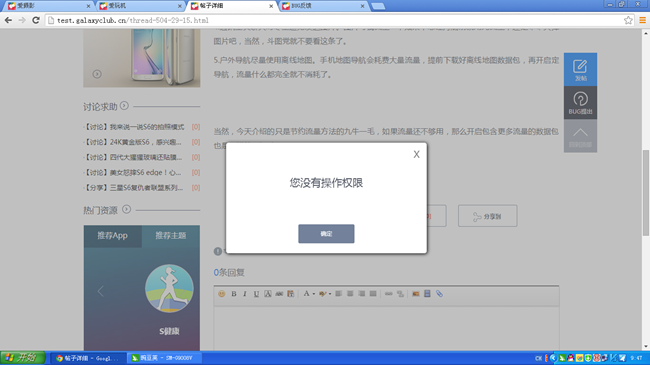Switch to the BUG反馈 browser tab
650x365 pixels.
323,6
